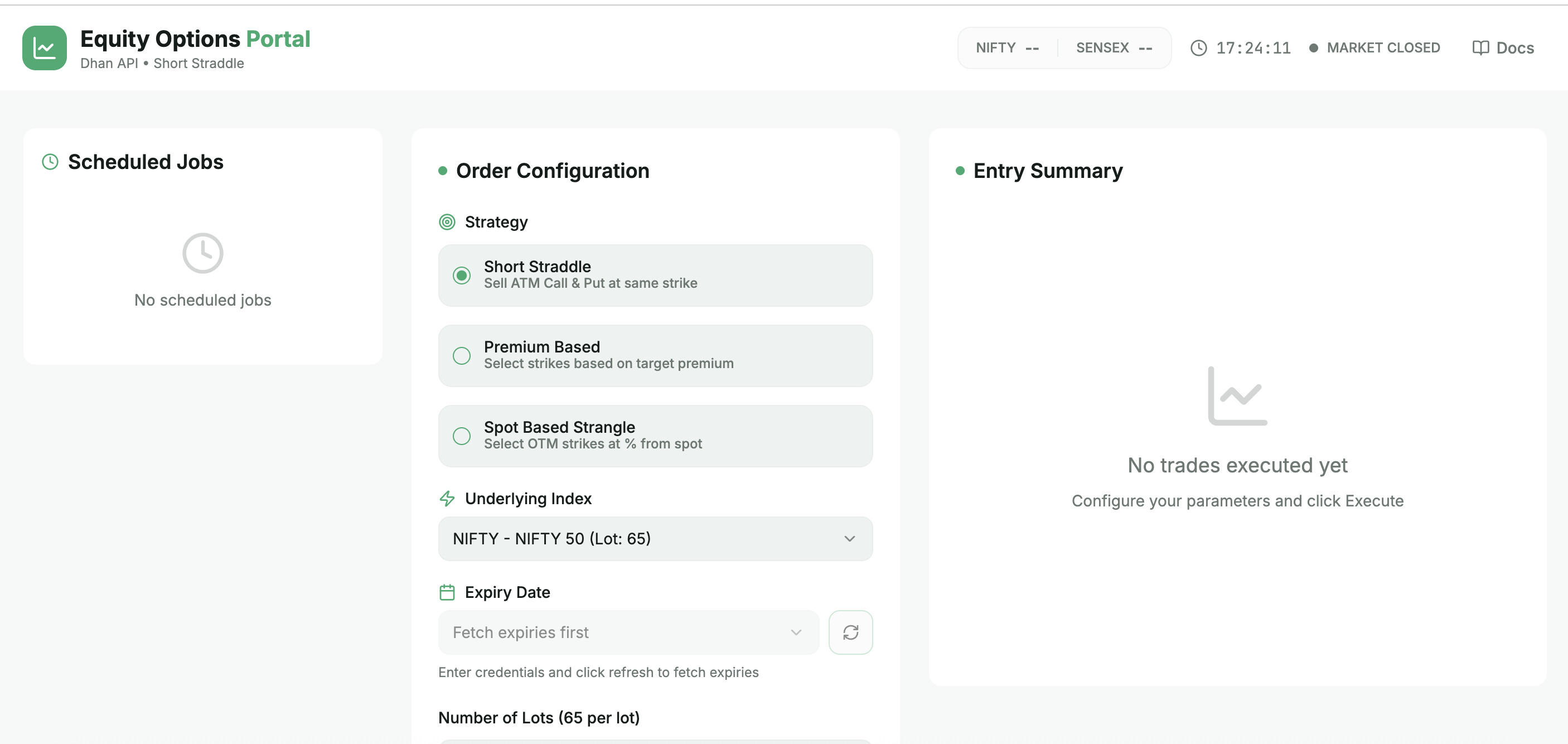Click the green Equity Options Portal logo icon
Screen dimensions: 1568x744
(45, 48)
